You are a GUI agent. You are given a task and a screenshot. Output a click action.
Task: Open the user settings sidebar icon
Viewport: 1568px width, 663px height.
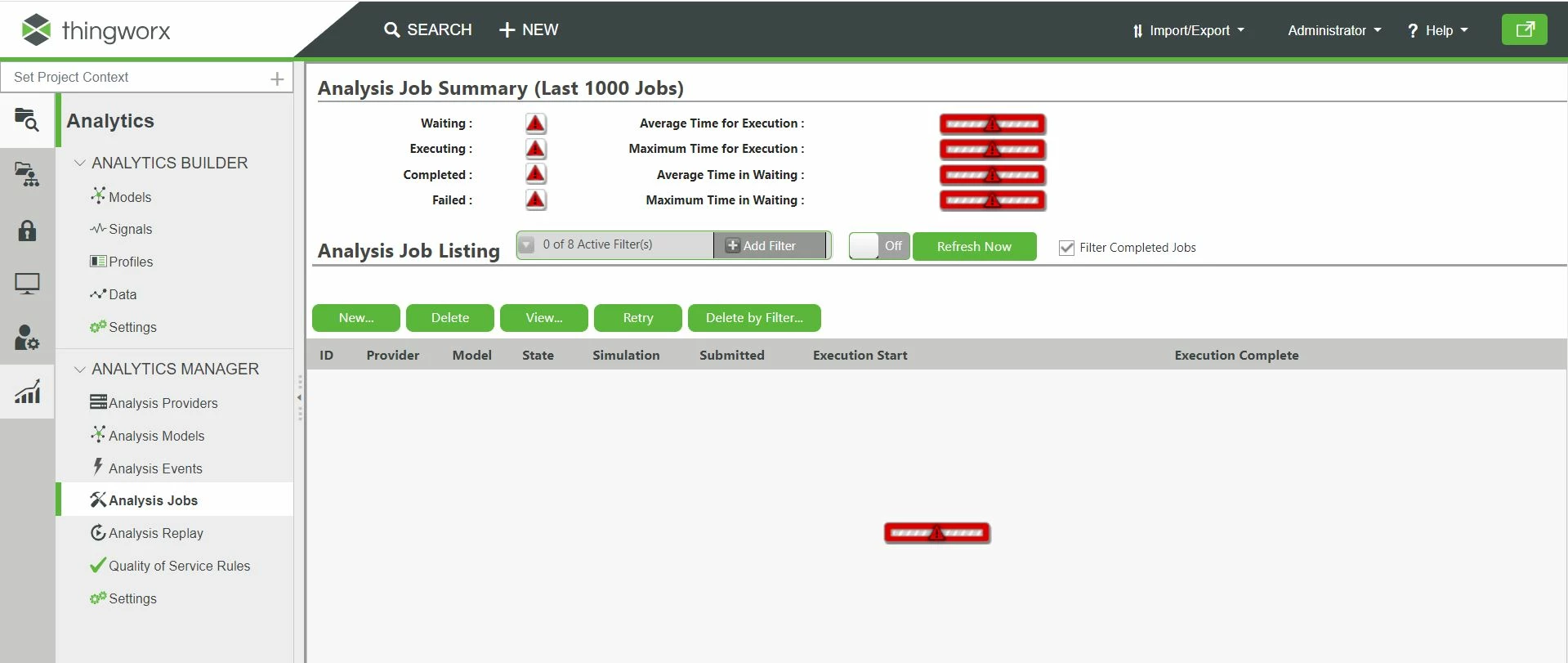(x=27, y=338)
